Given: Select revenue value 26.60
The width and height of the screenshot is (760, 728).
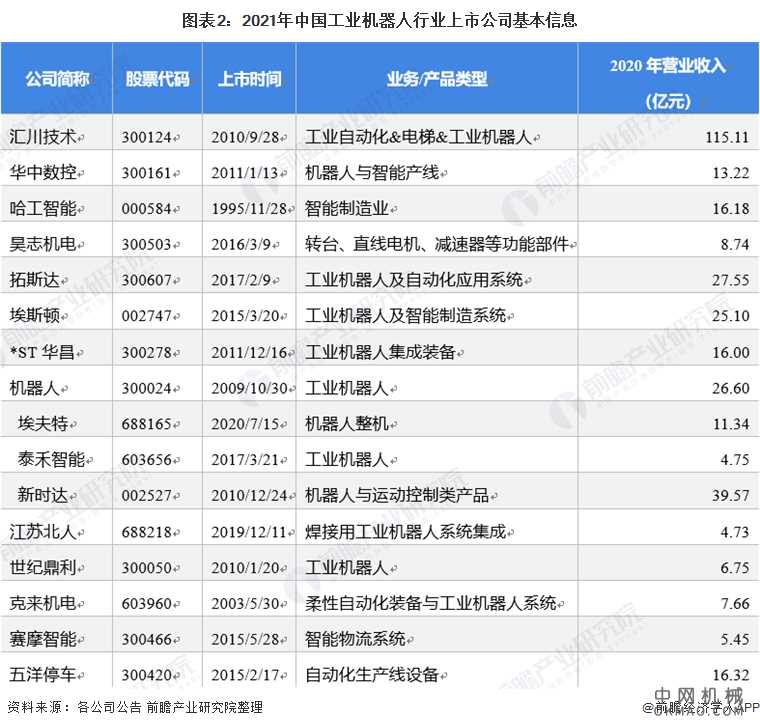Looking at the screenshot, I should (730, 389).
